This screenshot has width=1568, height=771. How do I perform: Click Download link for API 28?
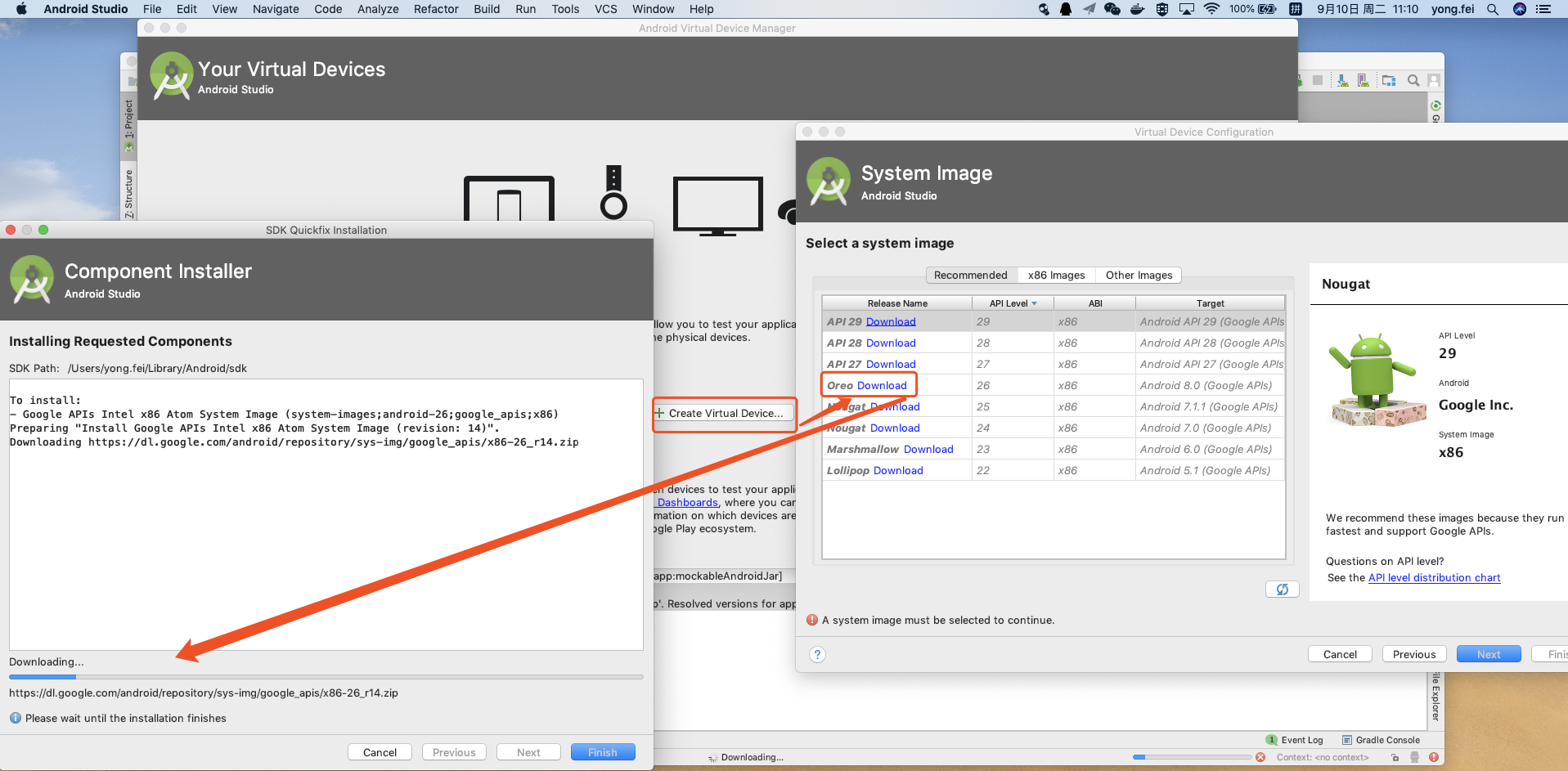click(891, 343)
